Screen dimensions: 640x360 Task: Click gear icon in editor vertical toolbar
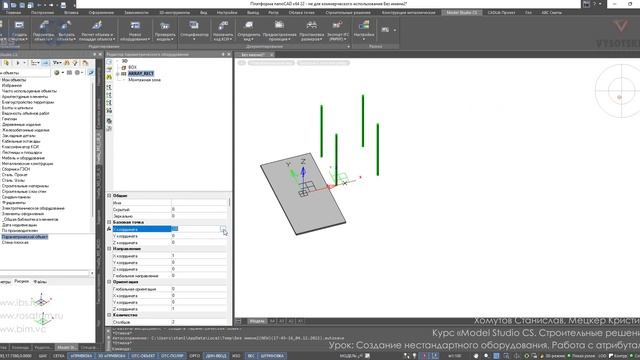pos(109,121)
